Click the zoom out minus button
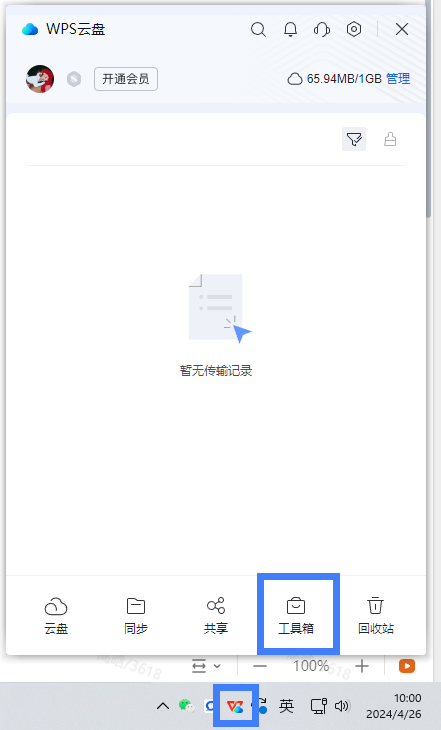The height and width of the screenshot is (730, 441). coord(260,666)
